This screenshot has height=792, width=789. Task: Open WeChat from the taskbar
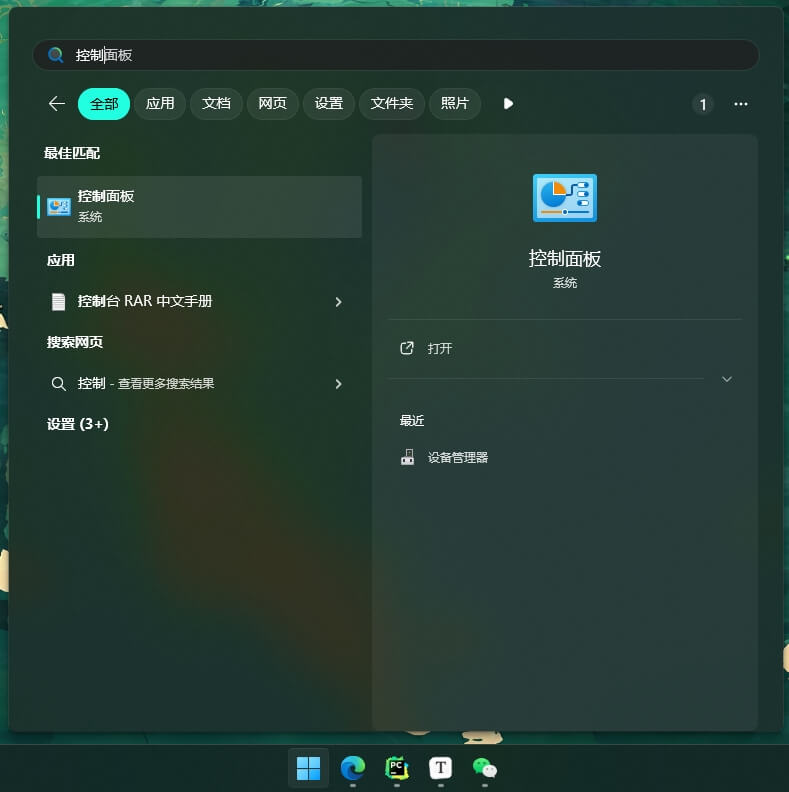[485, 768]
